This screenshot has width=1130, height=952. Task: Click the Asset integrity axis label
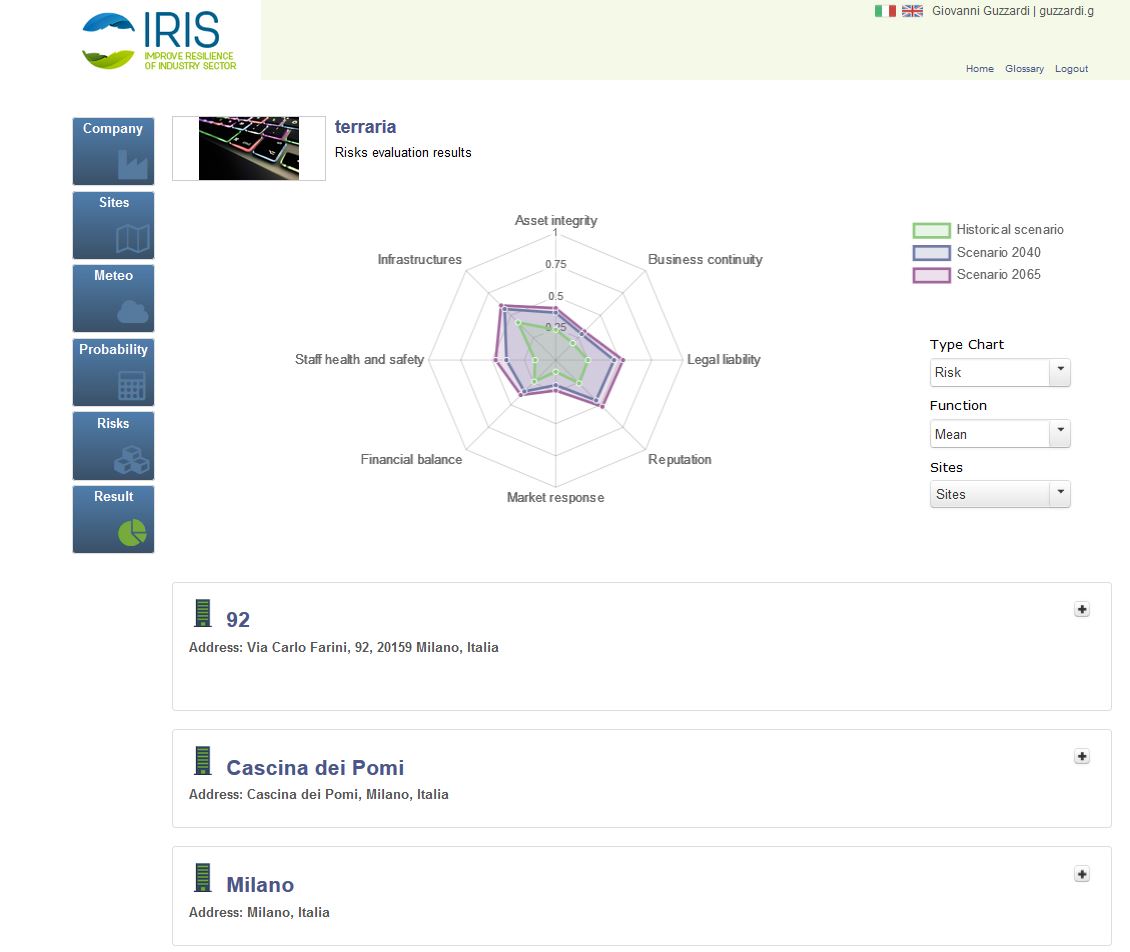(x=556, y=221)
